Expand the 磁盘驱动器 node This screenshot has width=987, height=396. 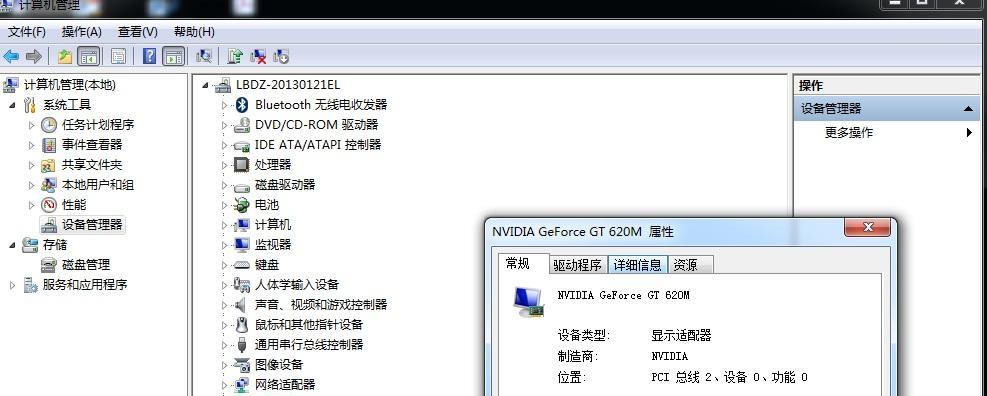[225, 185]
